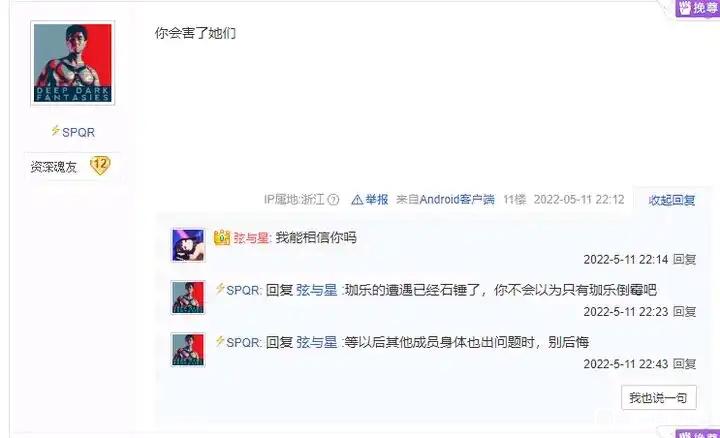
Task: Click the IP属地 question mark help icon
Action: point(334,200)
